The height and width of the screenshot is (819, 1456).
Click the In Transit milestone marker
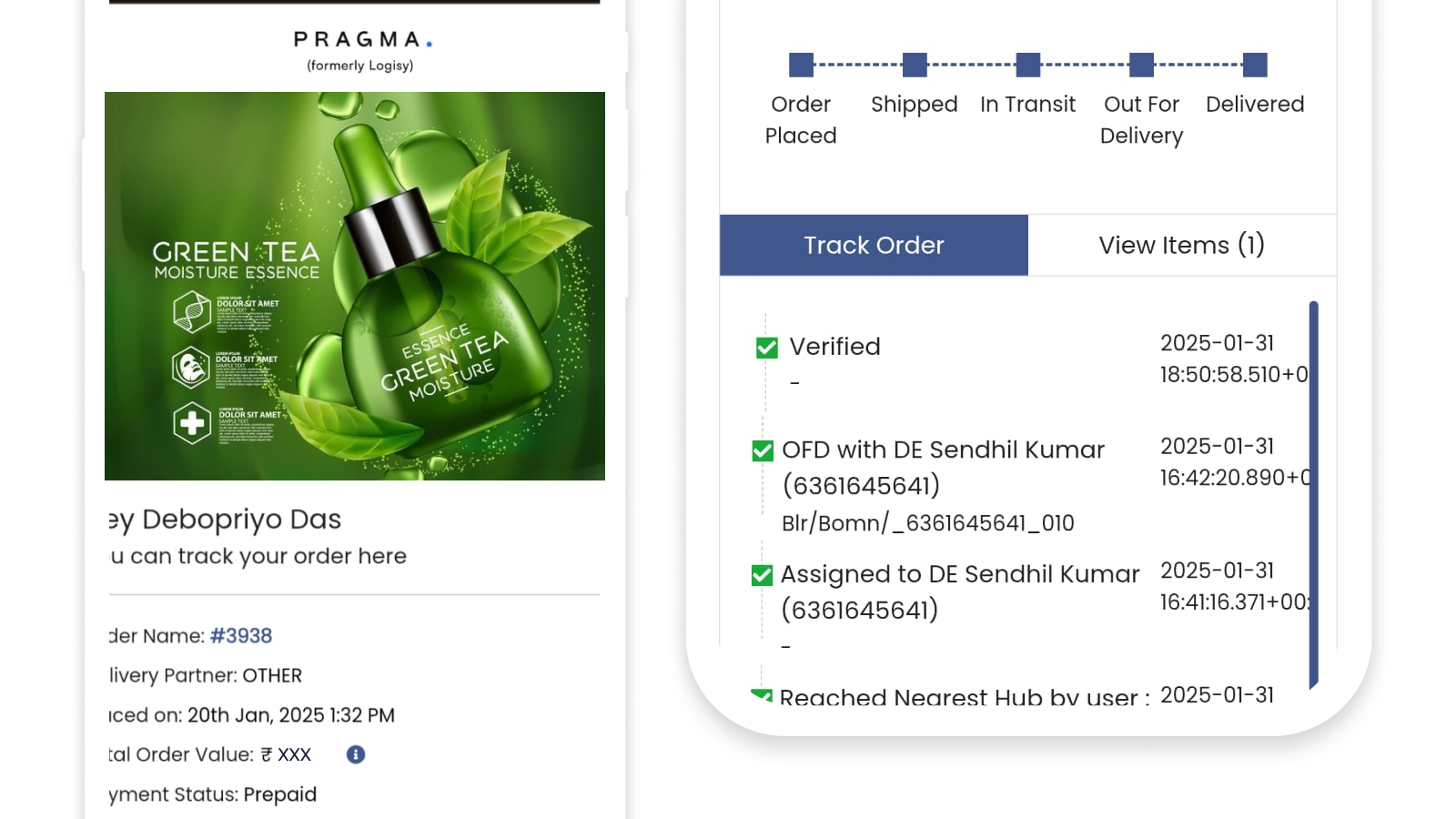pyautogui.click(x=1027, y=64)
